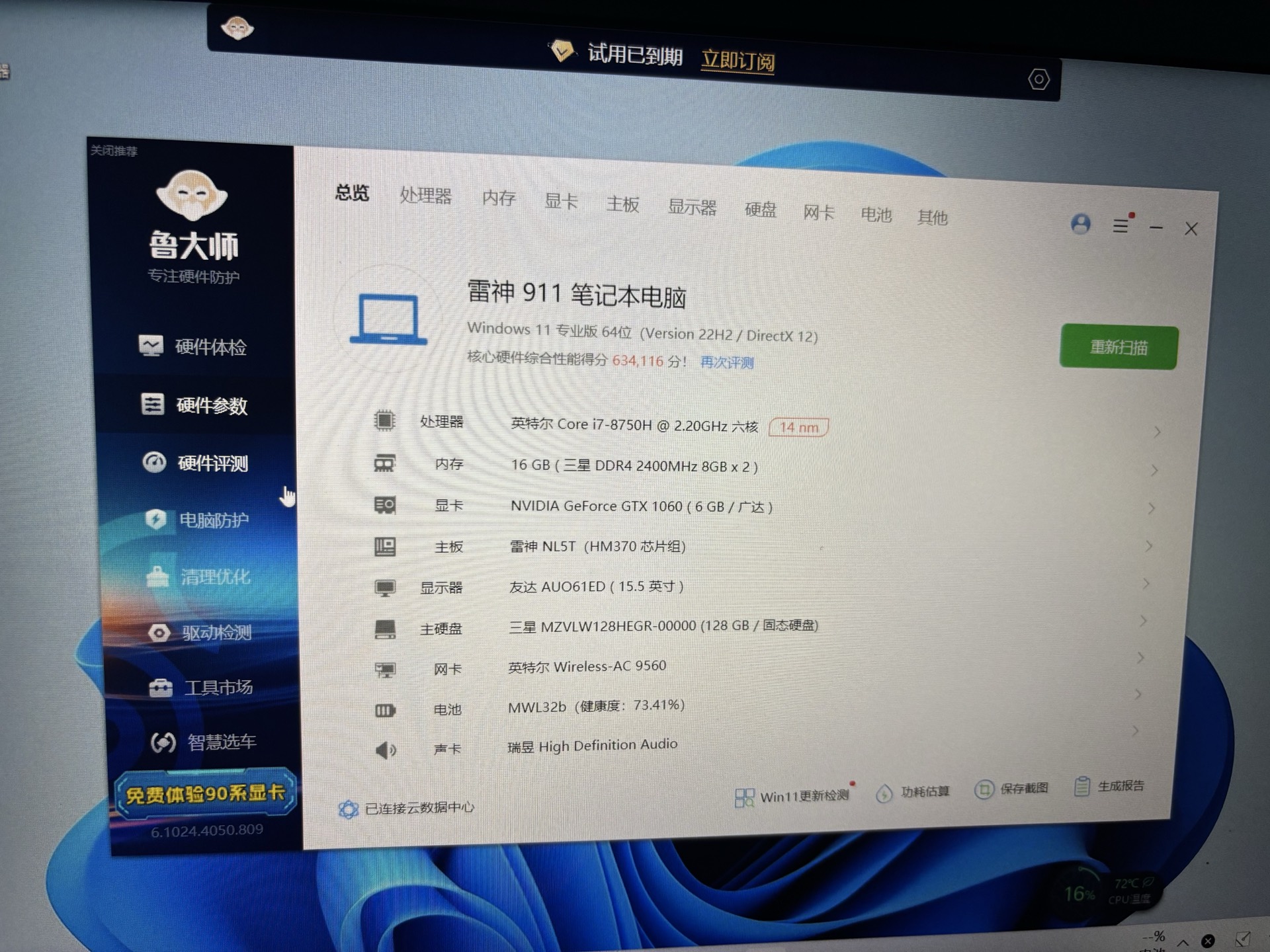Click the user account avatar icon
This screenshot has height=952, width=1270.
point(1080,224)
